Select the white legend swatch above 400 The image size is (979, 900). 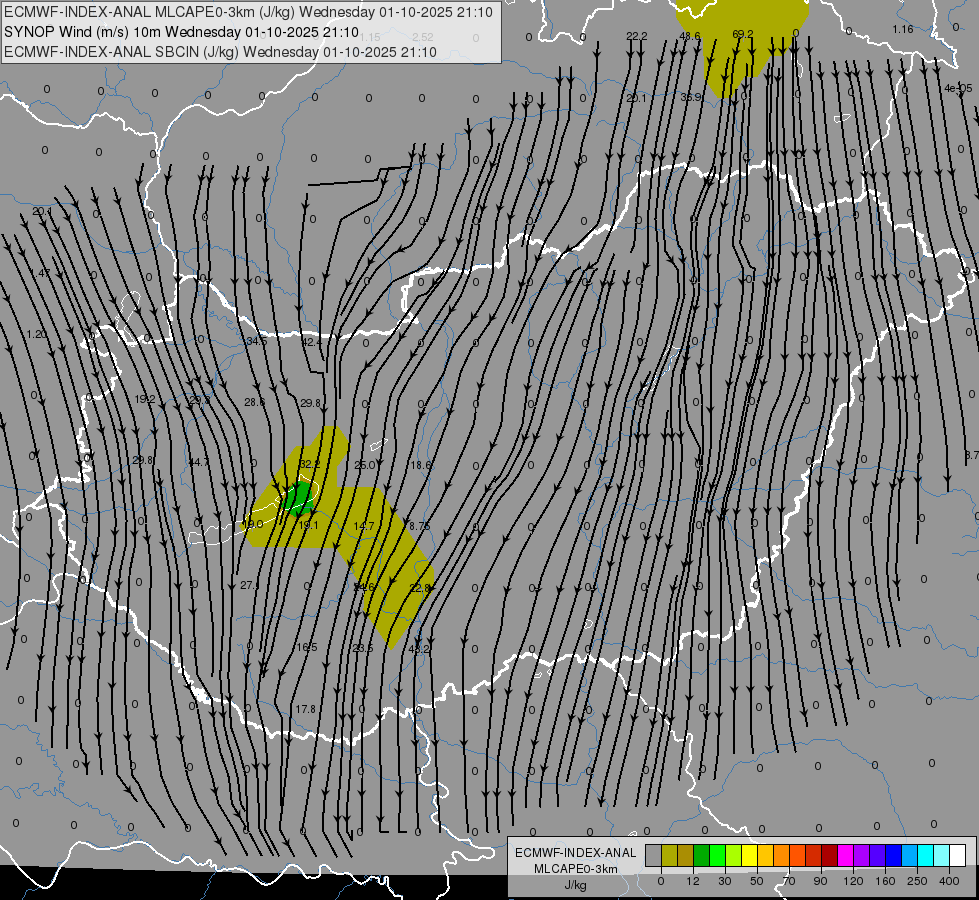click(x=957, y=856)
